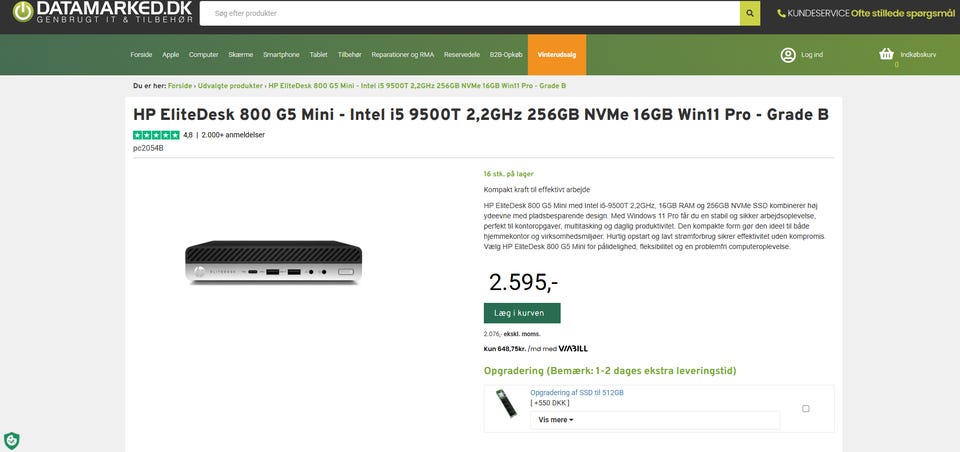The width and height of the screenshot is (960, 452).
Task: Open the Computer menu
Action: click(203, 54)
